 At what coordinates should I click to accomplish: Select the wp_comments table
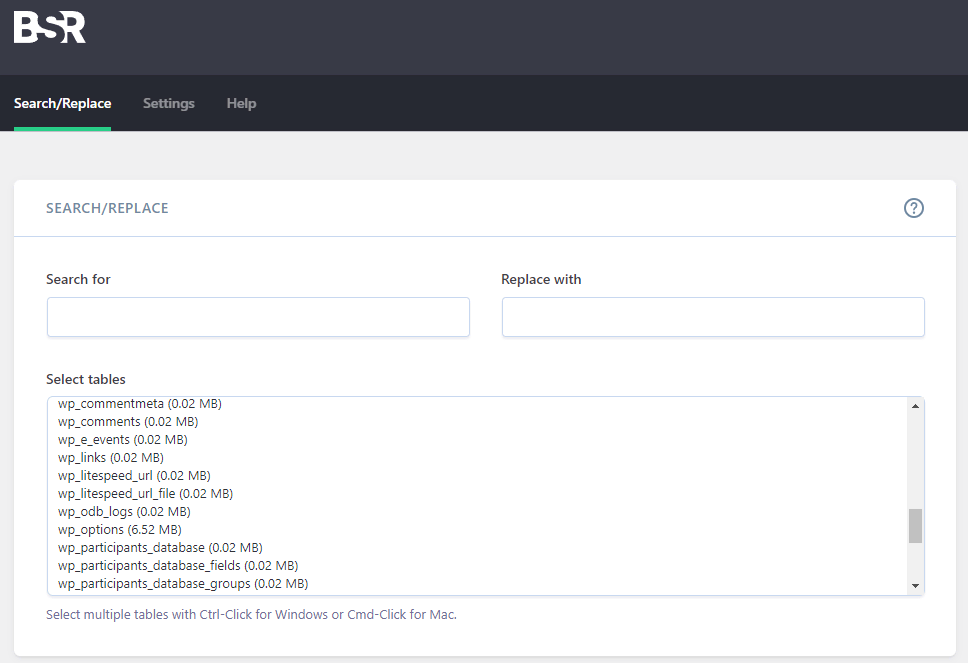(x=477, y=422)
